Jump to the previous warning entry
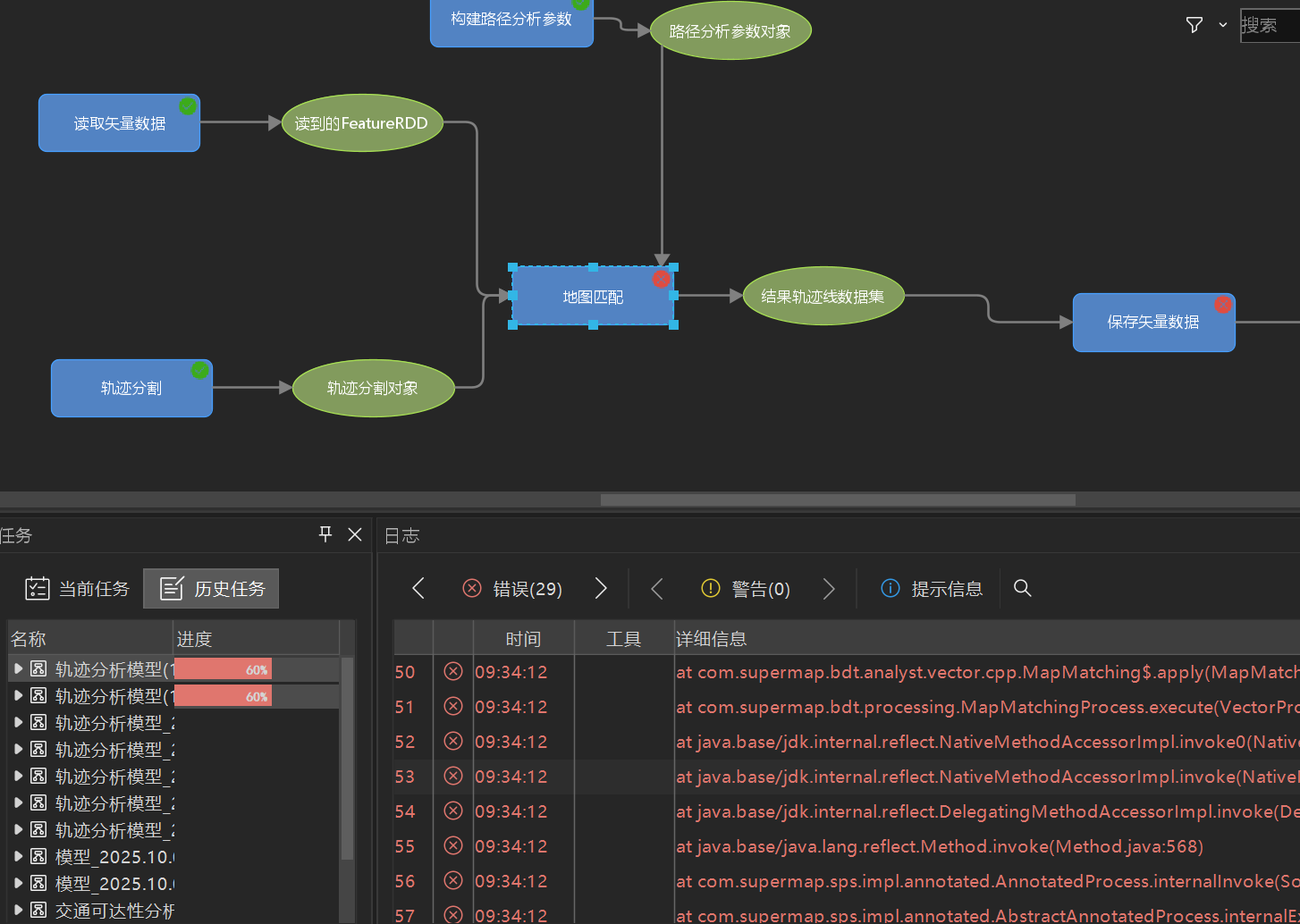This screenshot has width=1300, height=924. click(x=657, y=588)
